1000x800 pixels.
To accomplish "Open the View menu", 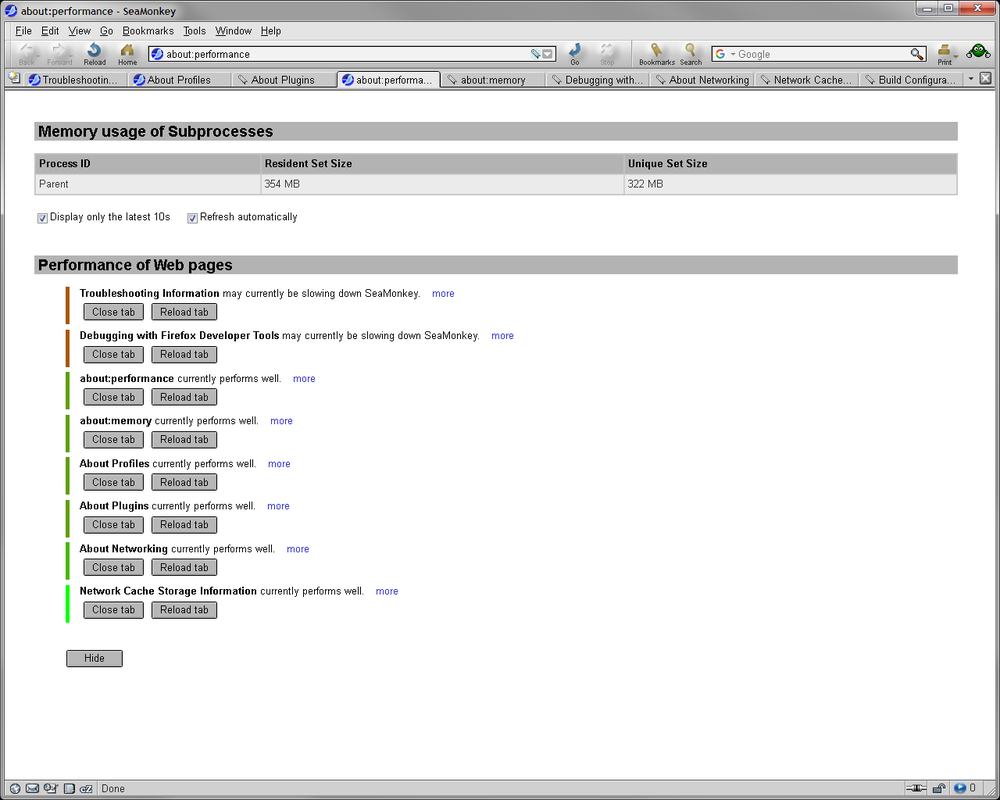I will [x=79, y=31].
